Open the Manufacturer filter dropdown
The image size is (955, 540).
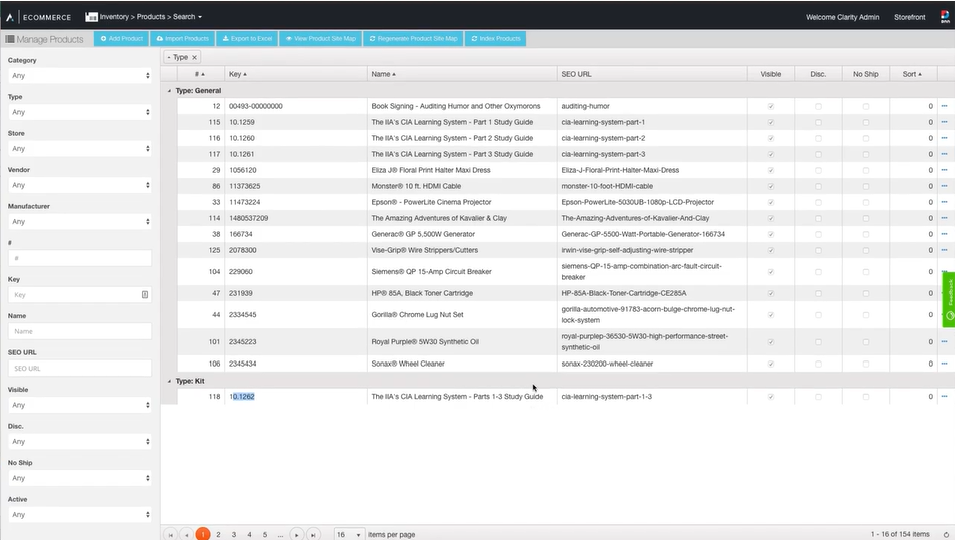click(x=80, y=222)
